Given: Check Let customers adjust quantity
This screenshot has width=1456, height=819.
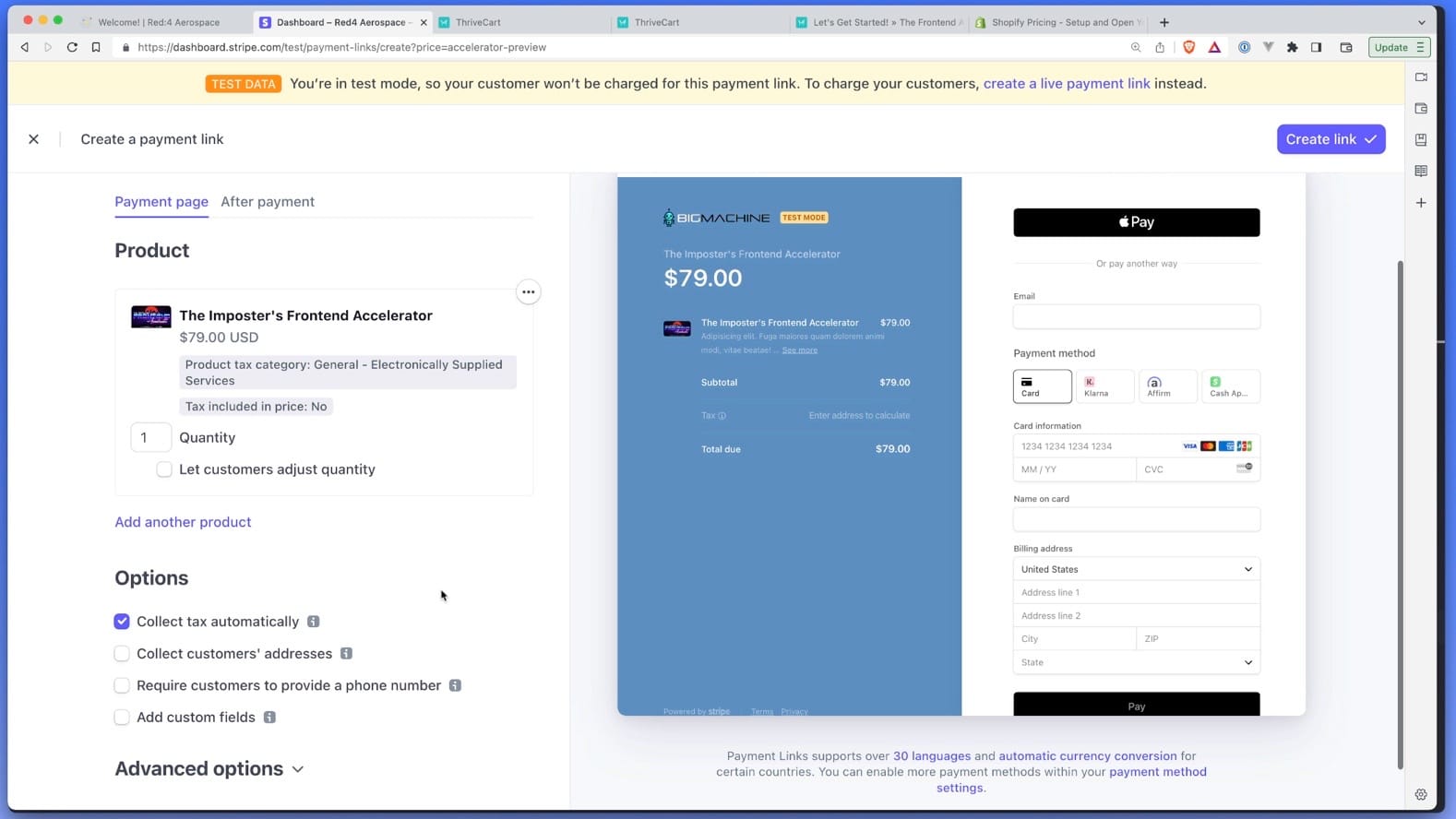Looking at the screenshot, I should 164,469.
